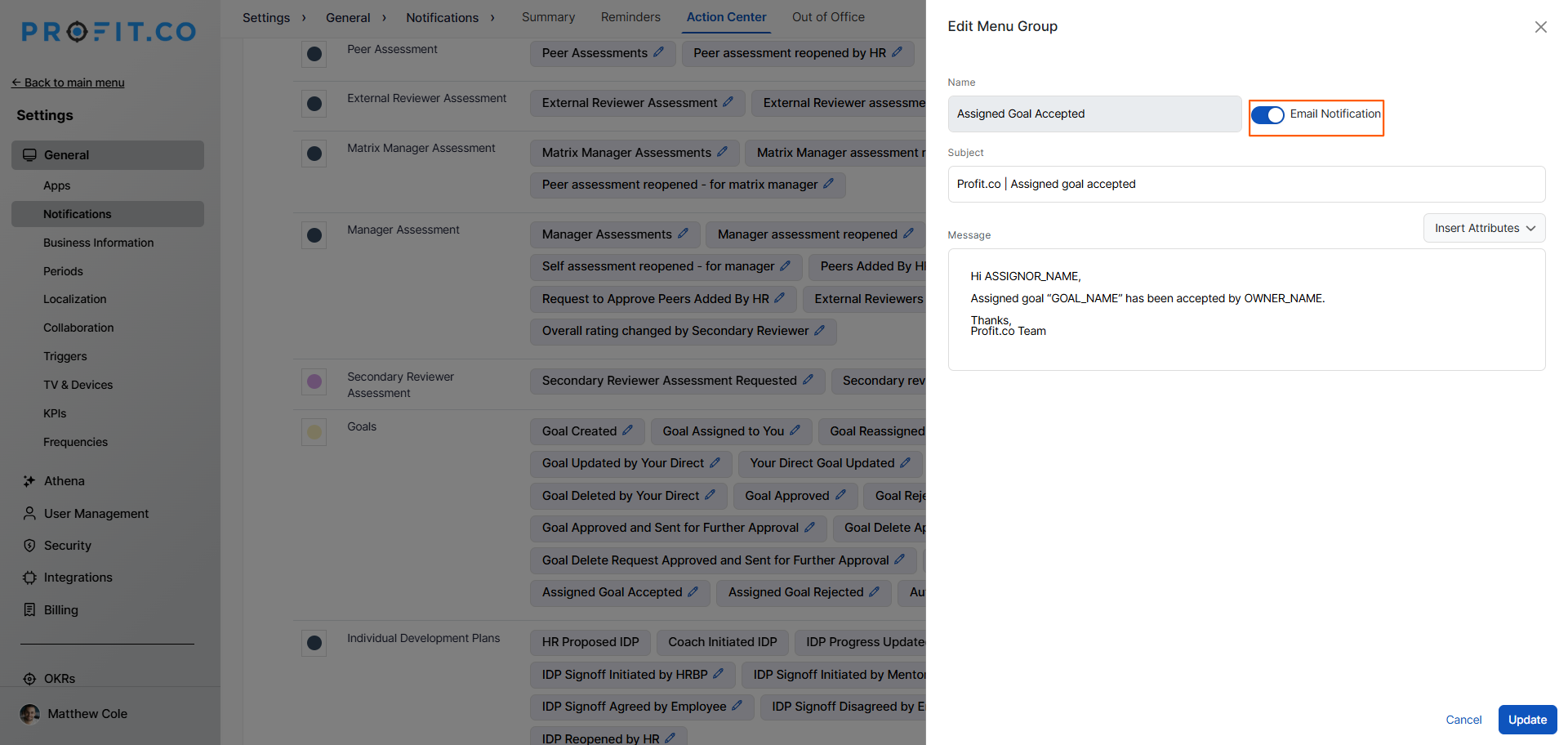
Task: Open the Out of Office tab
Action: point(828,17)
